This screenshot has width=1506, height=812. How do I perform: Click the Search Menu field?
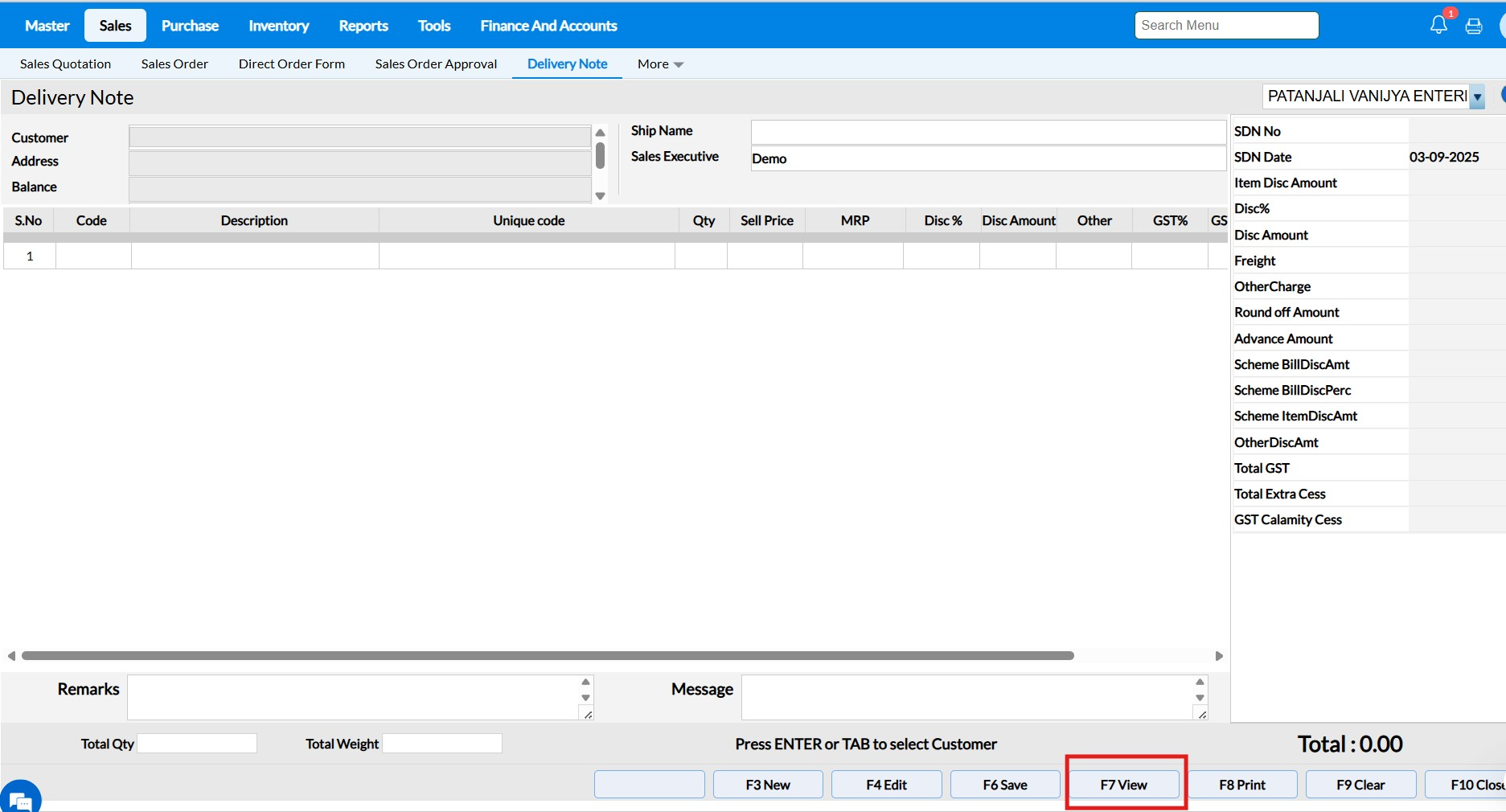[1226, 26]
